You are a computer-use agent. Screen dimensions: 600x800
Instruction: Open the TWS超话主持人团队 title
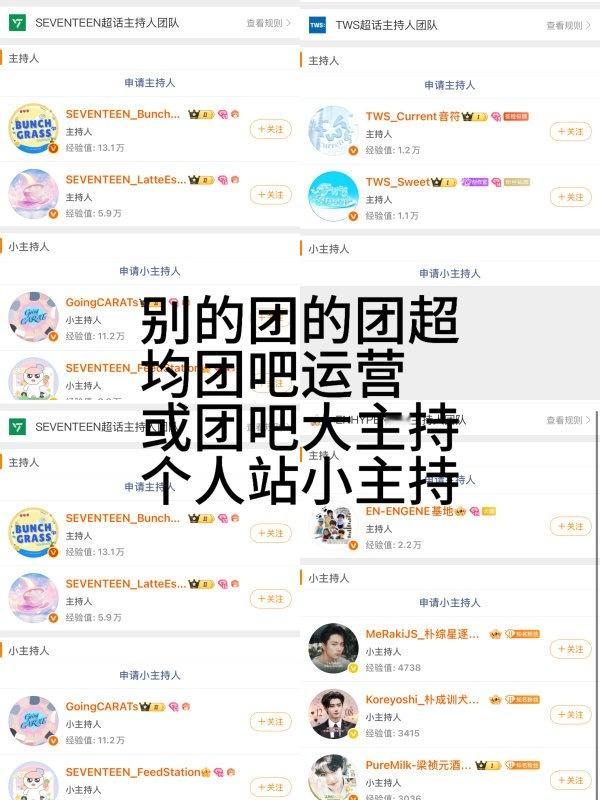pos(386,25)
